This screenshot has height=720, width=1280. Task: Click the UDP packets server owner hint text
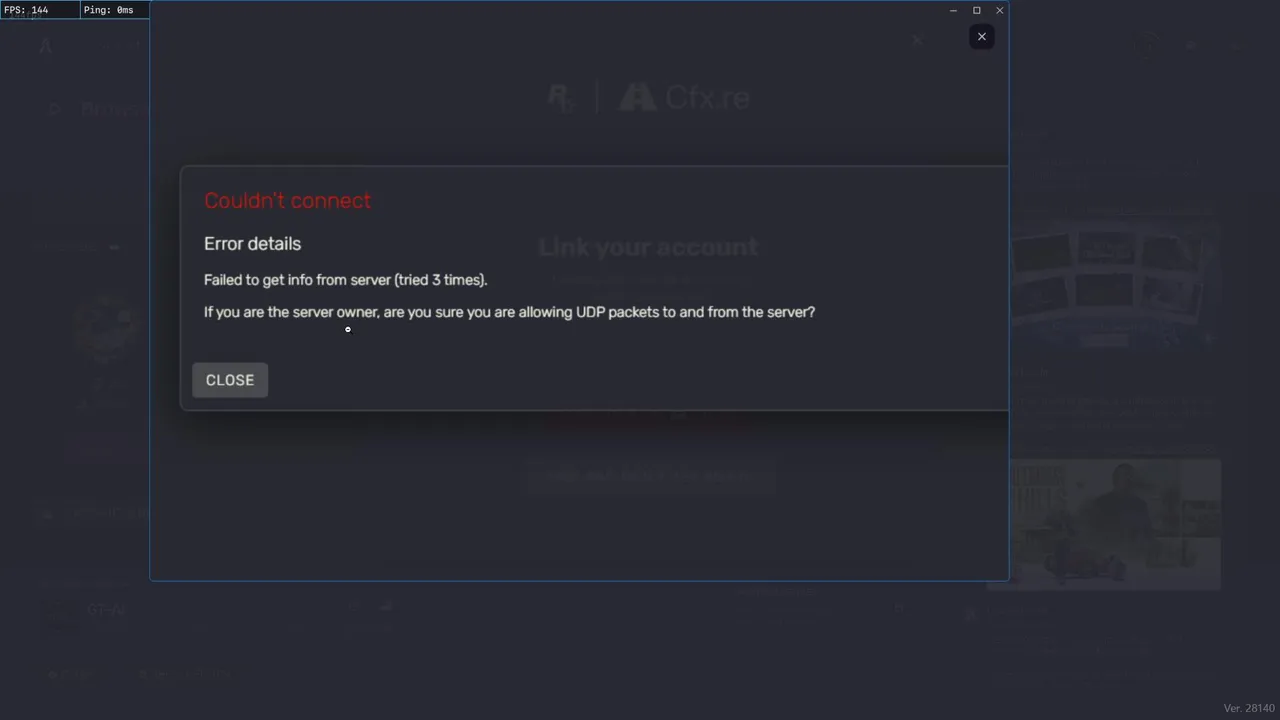(509, 312)
